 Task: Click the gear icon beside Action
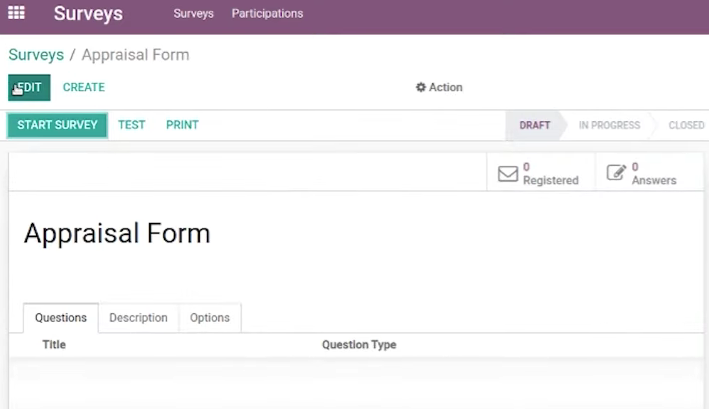(x=421, y=87)
